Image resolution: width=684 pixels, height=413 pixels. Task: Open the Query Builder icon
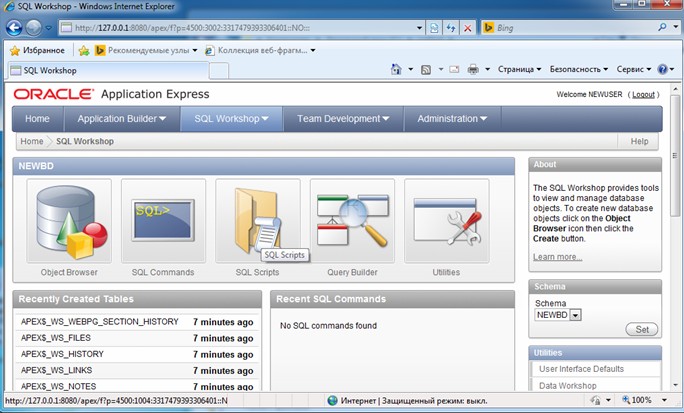[351, 220]
